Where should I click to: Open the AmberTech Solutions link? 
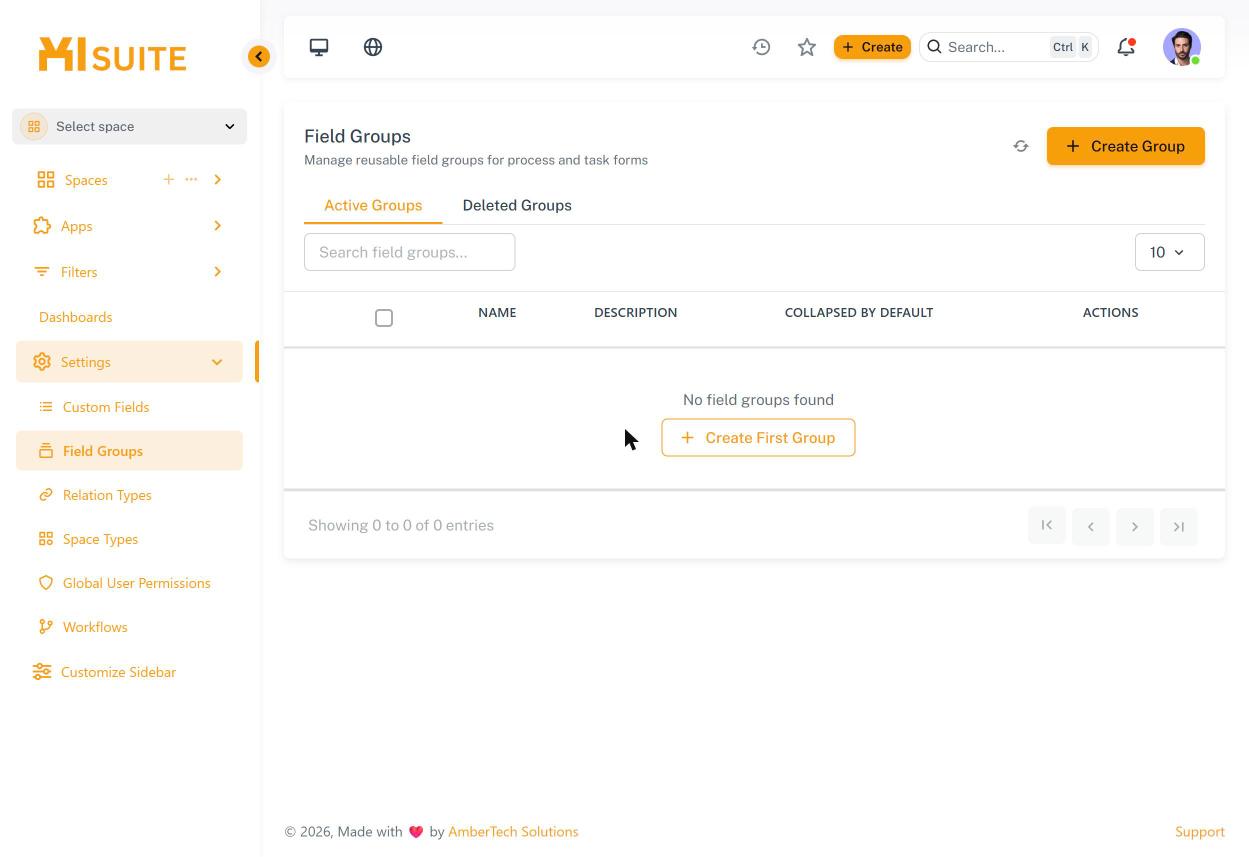tap(513, 832)
